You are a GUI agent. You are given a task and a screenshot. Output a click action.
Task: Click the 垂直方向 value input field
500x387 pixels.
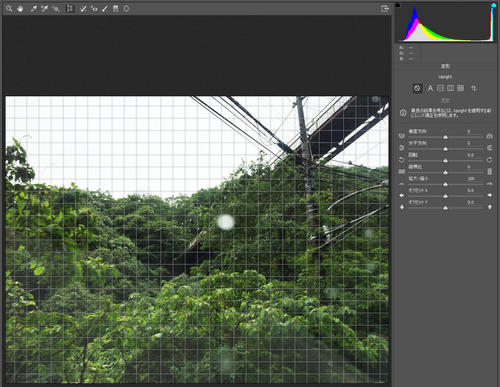click(469, 132)
